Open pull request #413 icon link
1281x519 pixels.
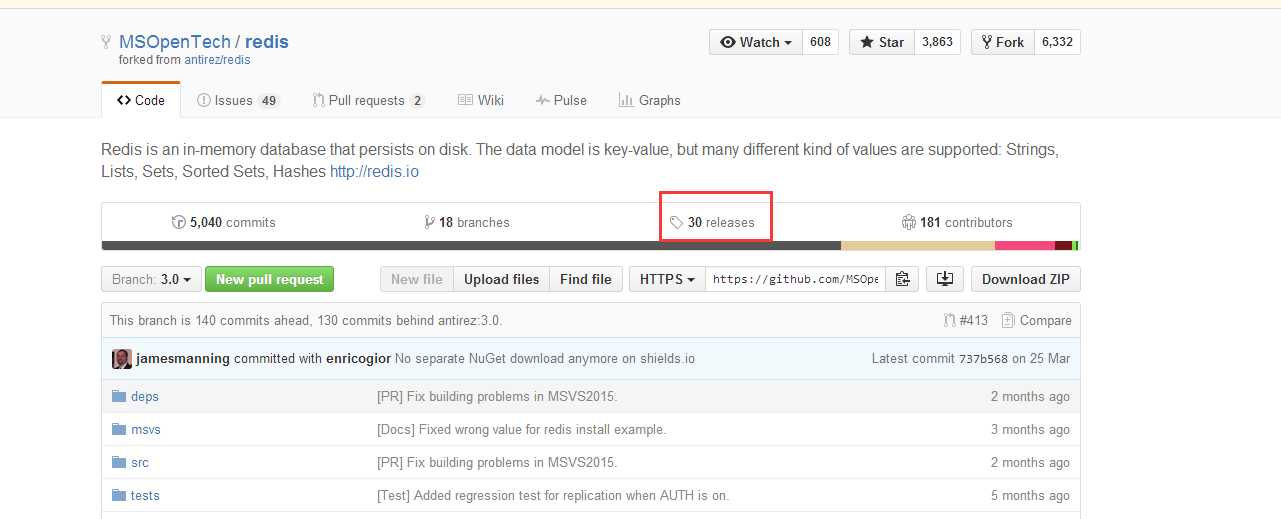click(965, 321)
